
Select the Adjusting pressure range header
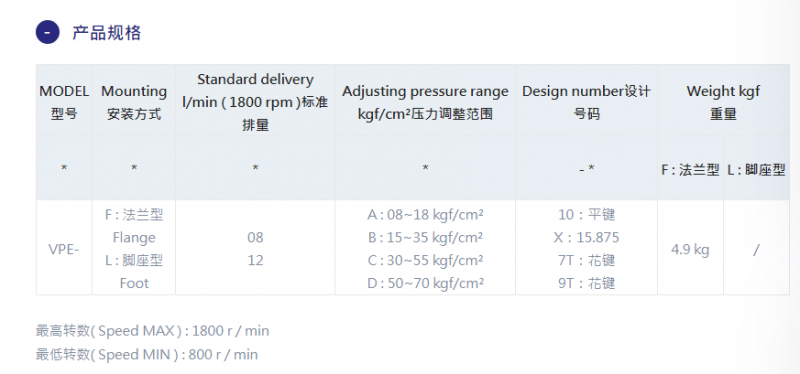[x=425, y=102]
